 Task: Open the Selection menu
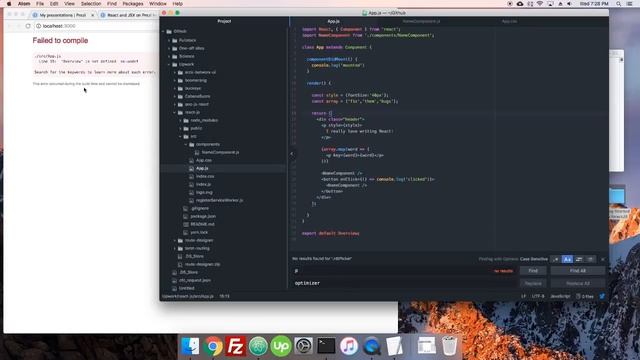(x=91, y=4)
